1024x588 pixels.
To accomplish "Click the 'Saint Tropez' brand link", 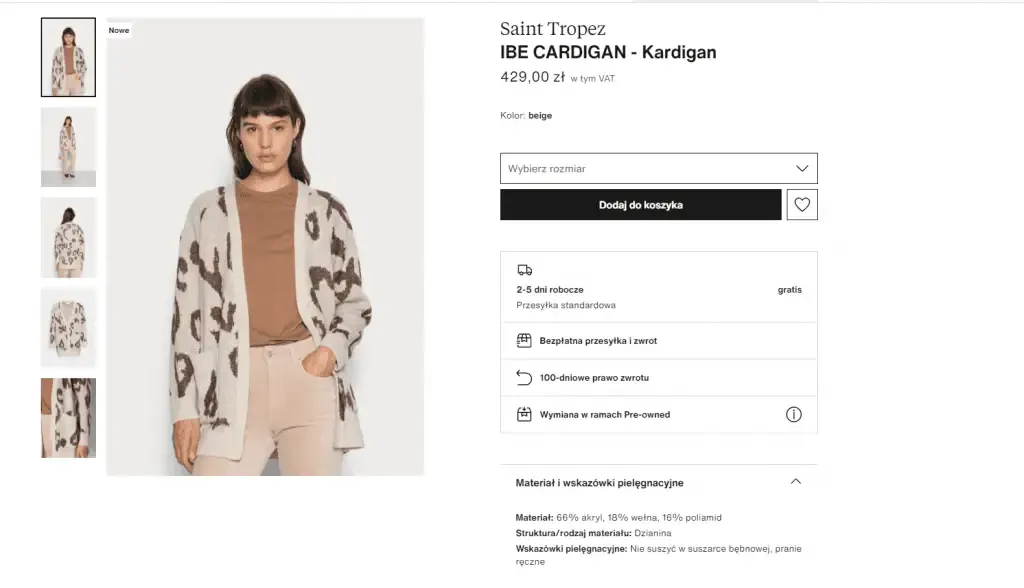I will [x=553, y=29].
